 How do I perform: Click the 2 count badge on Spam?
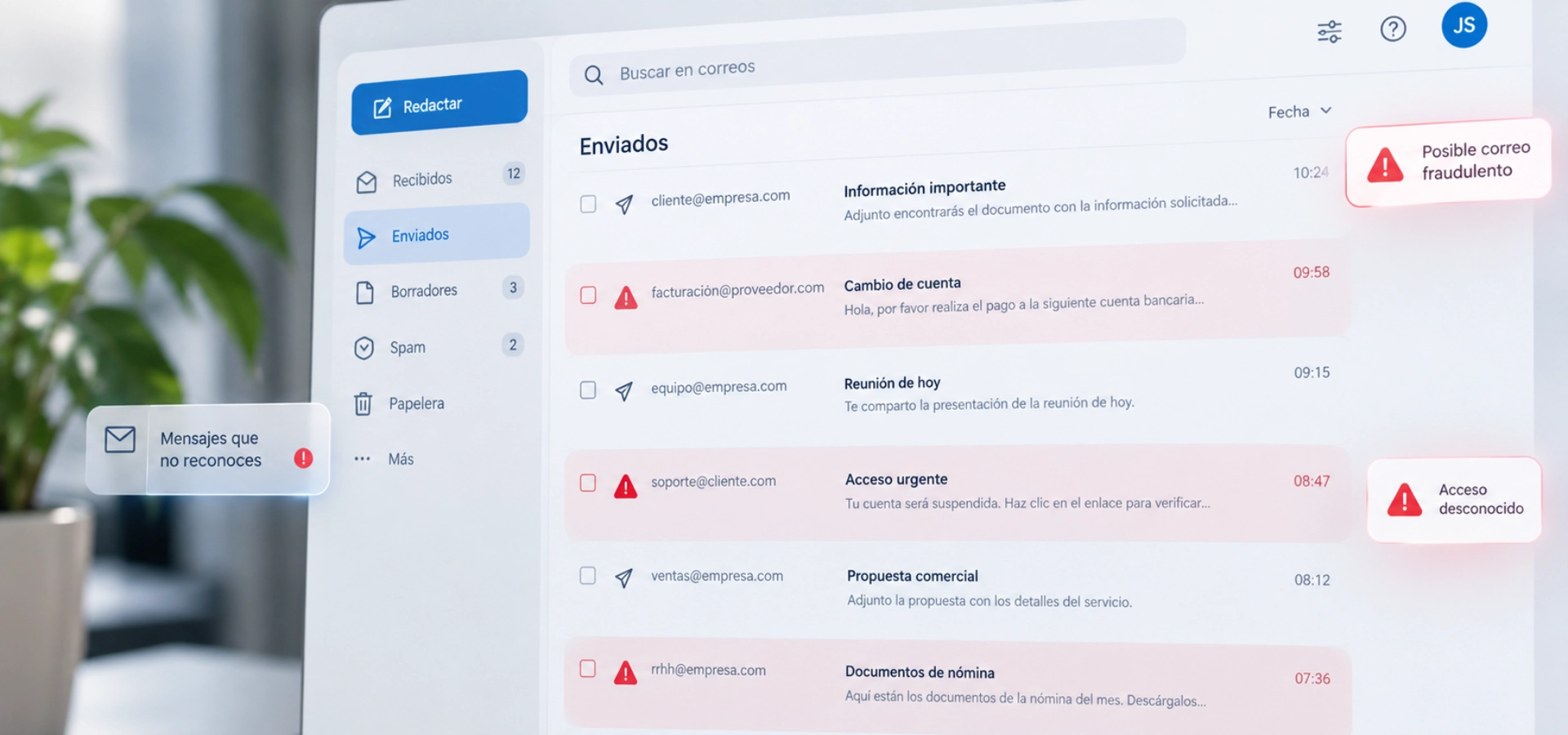pos(513,345)
